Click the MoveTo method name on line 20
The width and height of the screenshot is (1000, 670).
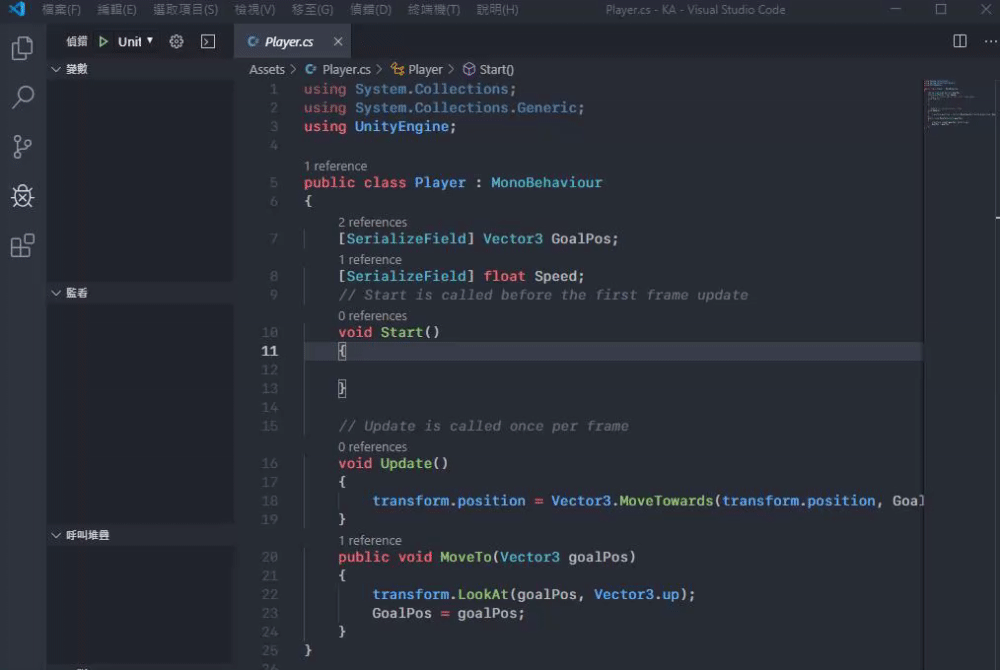pos(466,557)
